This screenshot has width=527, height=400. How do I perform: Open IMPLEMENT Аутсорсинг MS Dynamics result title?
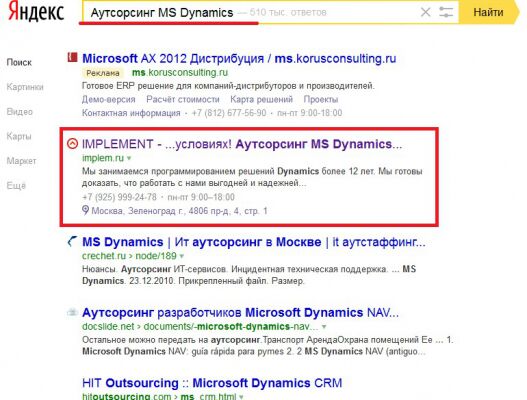point(242,144)
